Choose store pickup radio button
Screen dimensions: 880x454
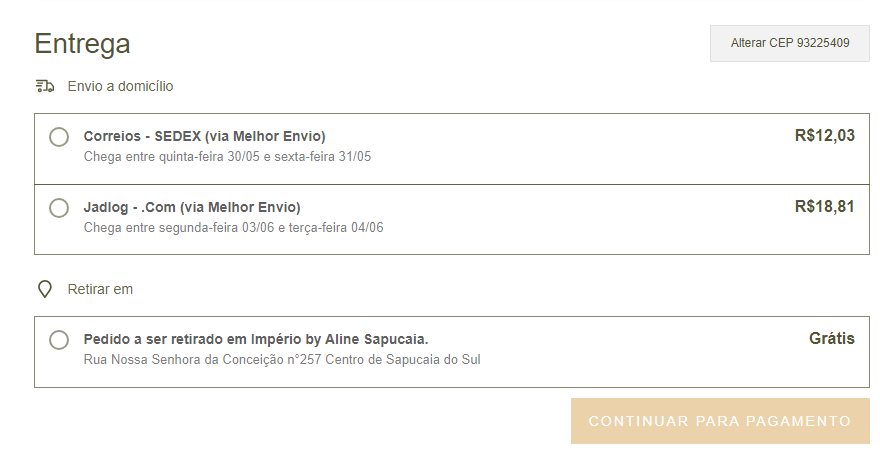click(x=59, y=340)
